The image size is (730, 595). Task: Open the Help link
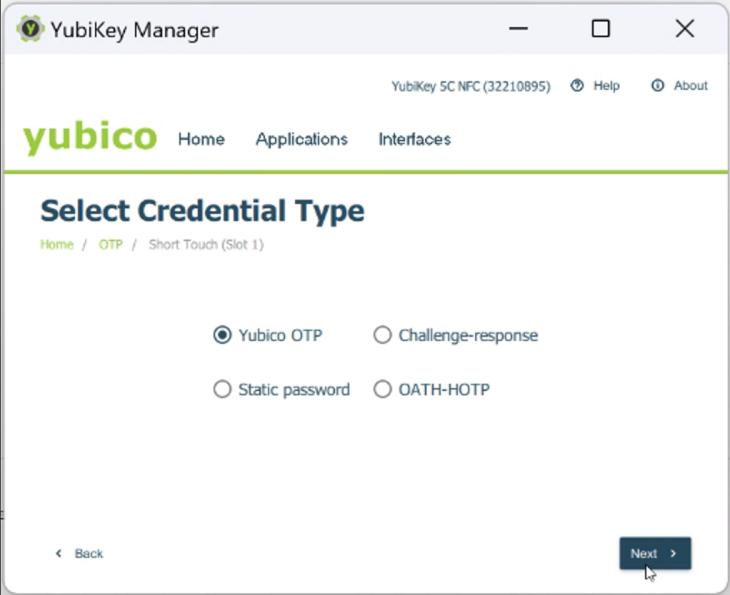[x=606, y=86]
